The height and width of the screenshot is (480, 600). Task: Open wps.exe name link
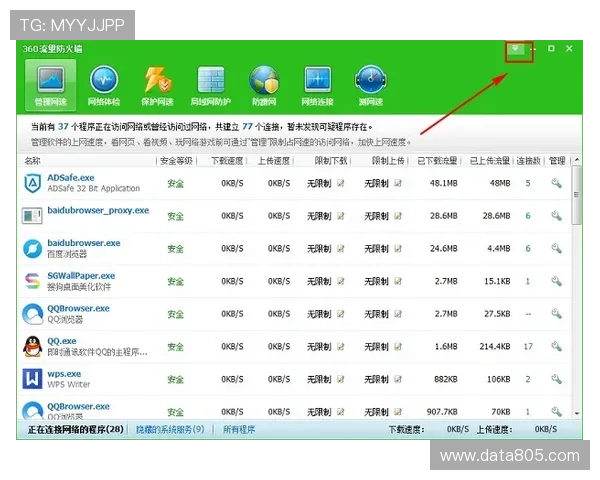pyautogui.click(x=64, y=374)
